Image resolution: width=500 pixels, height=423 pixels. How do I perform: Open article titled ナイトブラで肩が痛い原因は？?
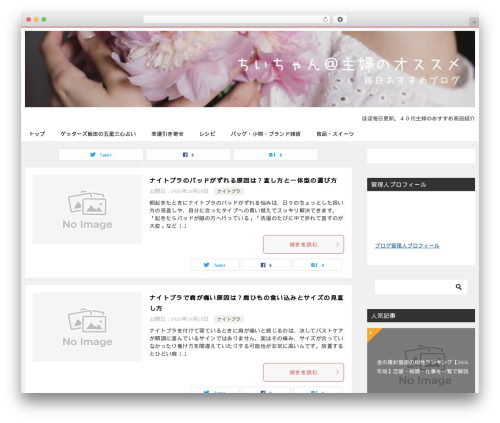(x=246, y=303)
